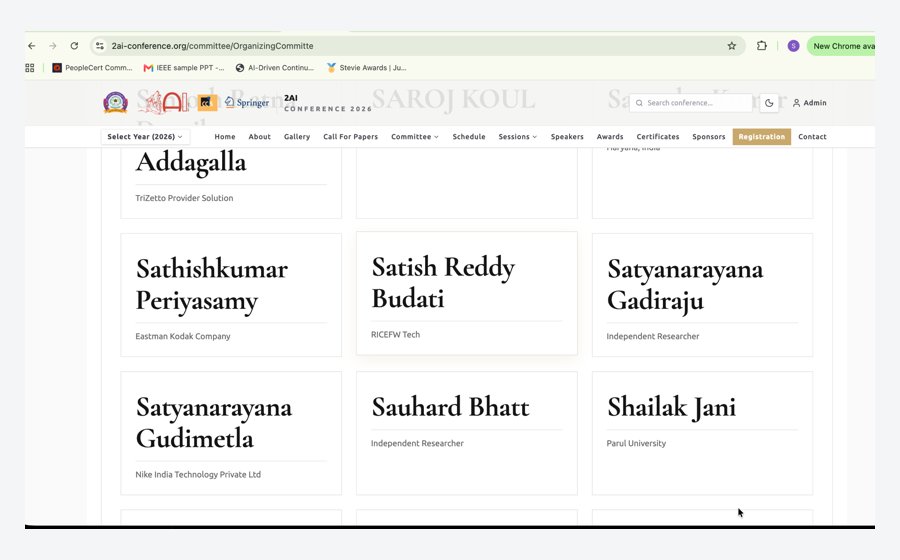Select Sauhard Bhatt card
The height and width of the screenshot is (560, 900).
467,433
